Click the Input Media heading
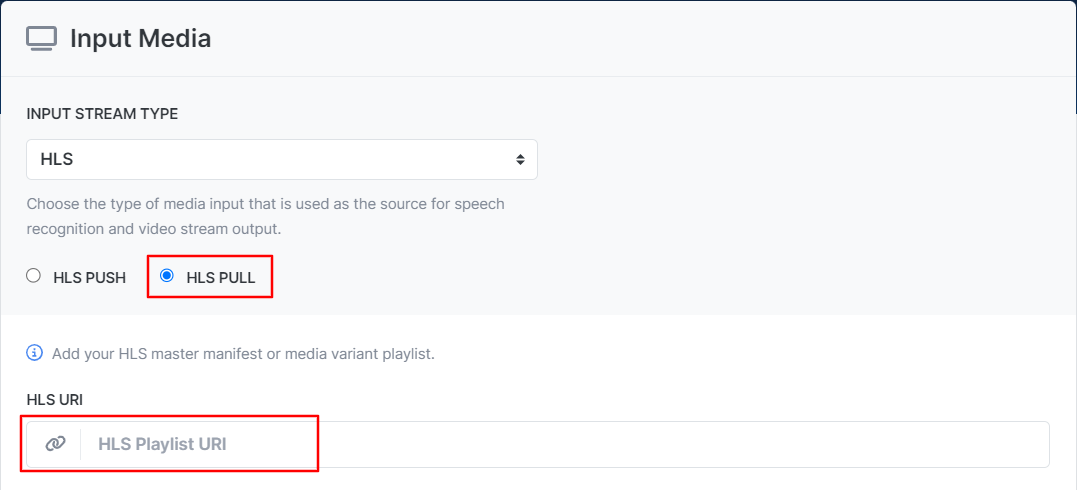 [141, 38]
